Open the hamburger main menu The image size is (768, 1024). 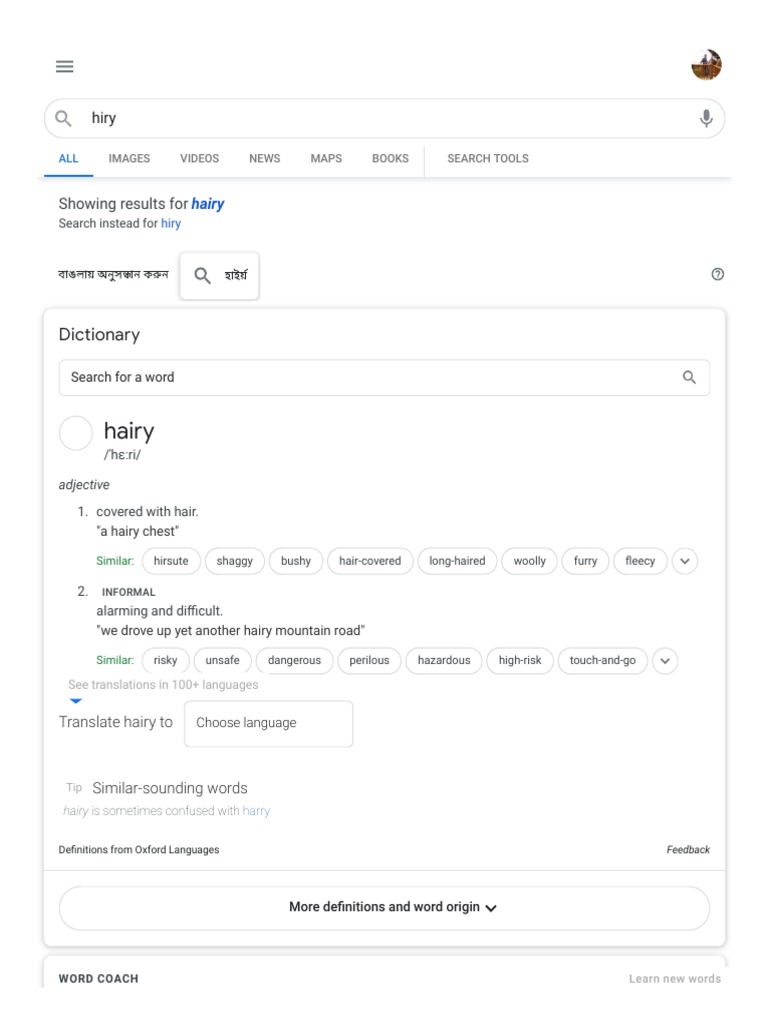65,67
